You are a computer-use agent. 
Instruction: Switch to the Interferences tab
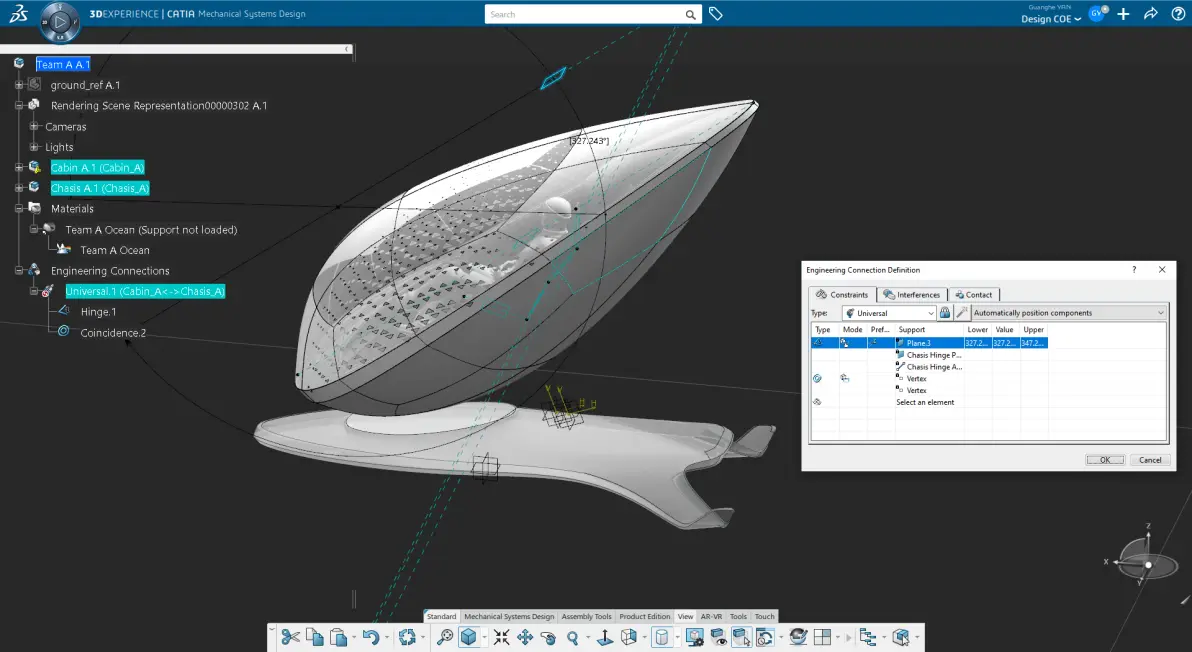click(911, 295)
